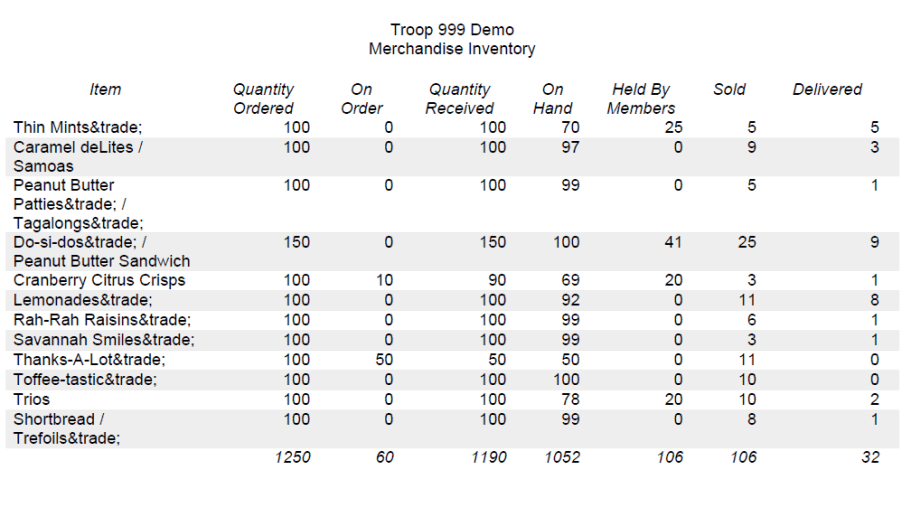Click the Lemonades item name

coord(83,300)
